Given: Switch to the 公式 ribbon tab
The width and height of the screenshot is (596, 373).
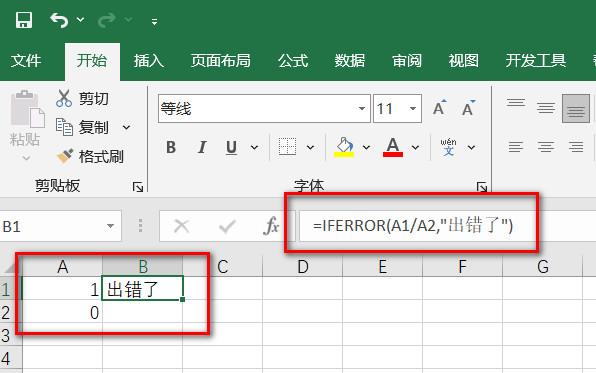Looking at the screenshot, I should tap(293, 61).
